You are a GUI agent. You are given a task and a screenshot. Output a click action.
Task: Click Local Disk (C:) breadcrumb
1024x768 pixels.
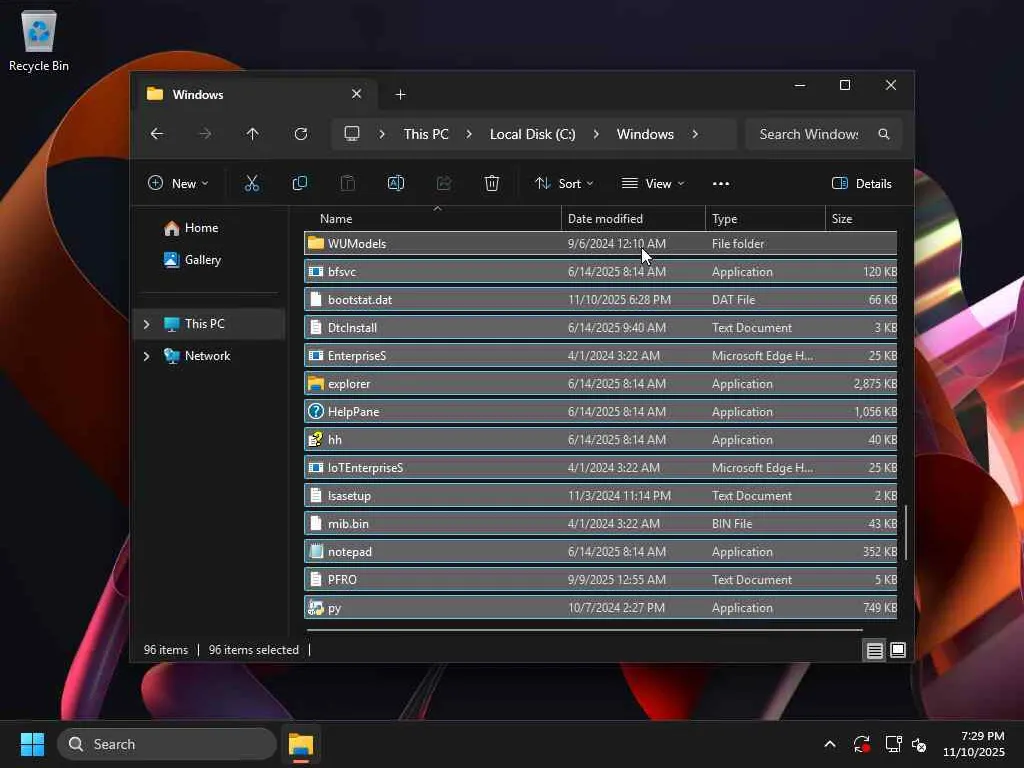click(x=532, y=134)
